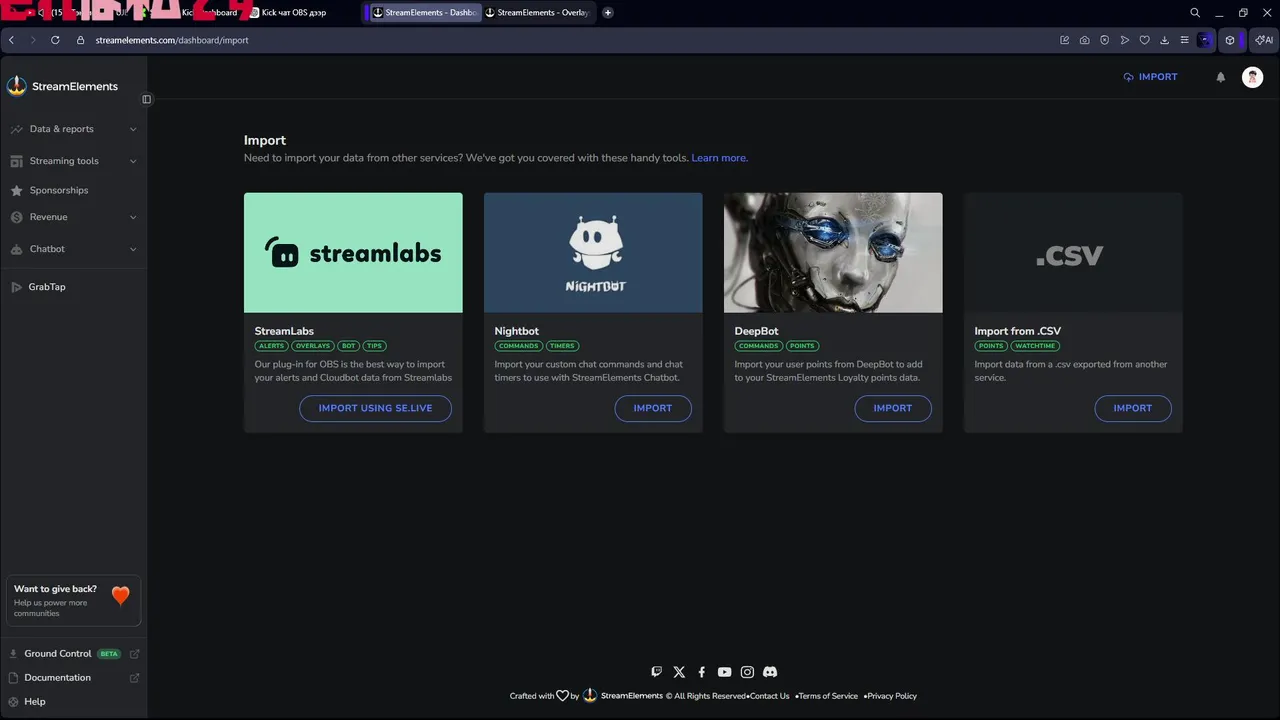The image size is (1280, 720).
Task: Open the YouTube icon in footer
Action: (724, 672)
